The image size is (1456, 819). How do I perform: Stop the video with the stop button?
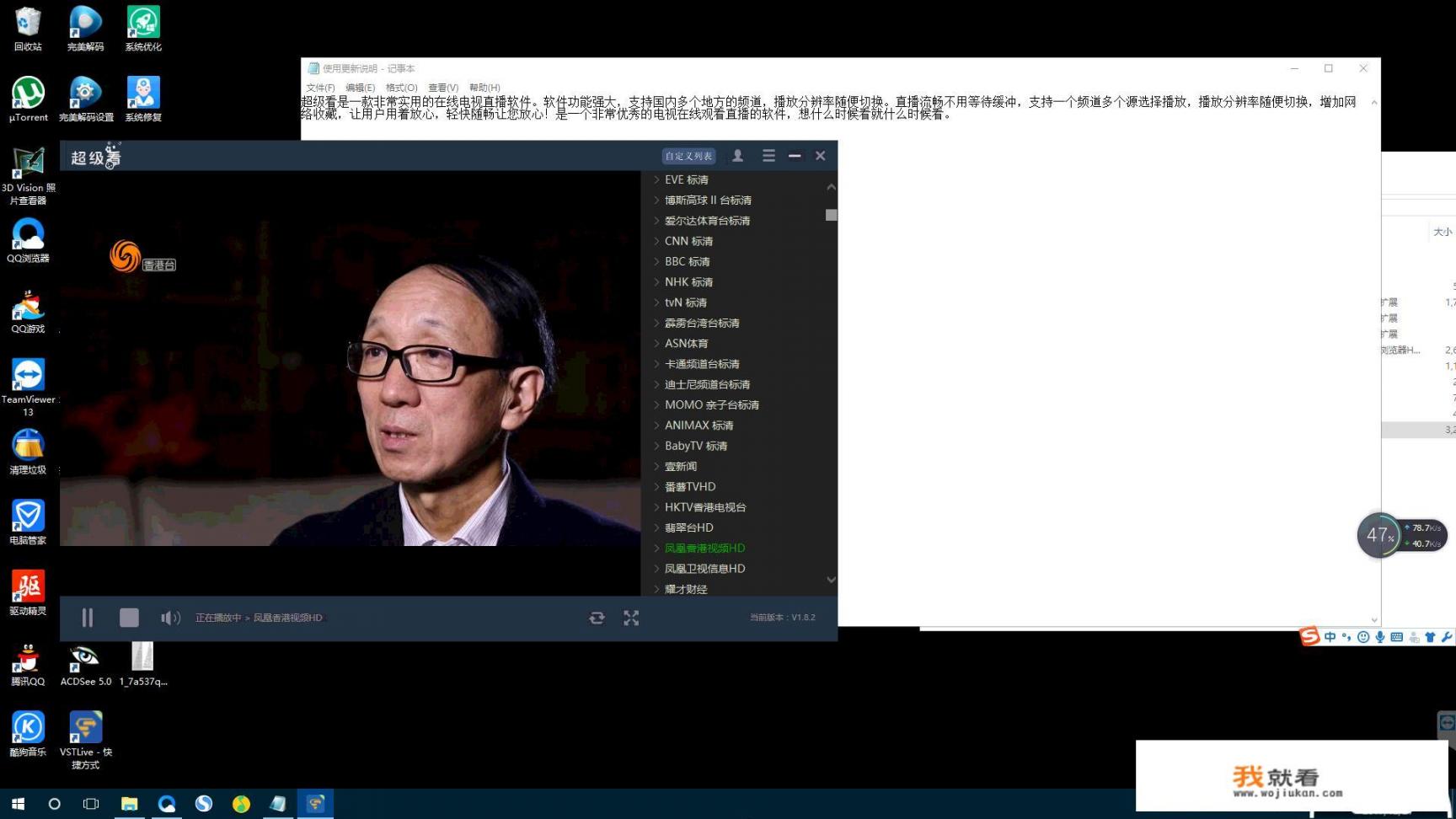click(x=129, y=618)
